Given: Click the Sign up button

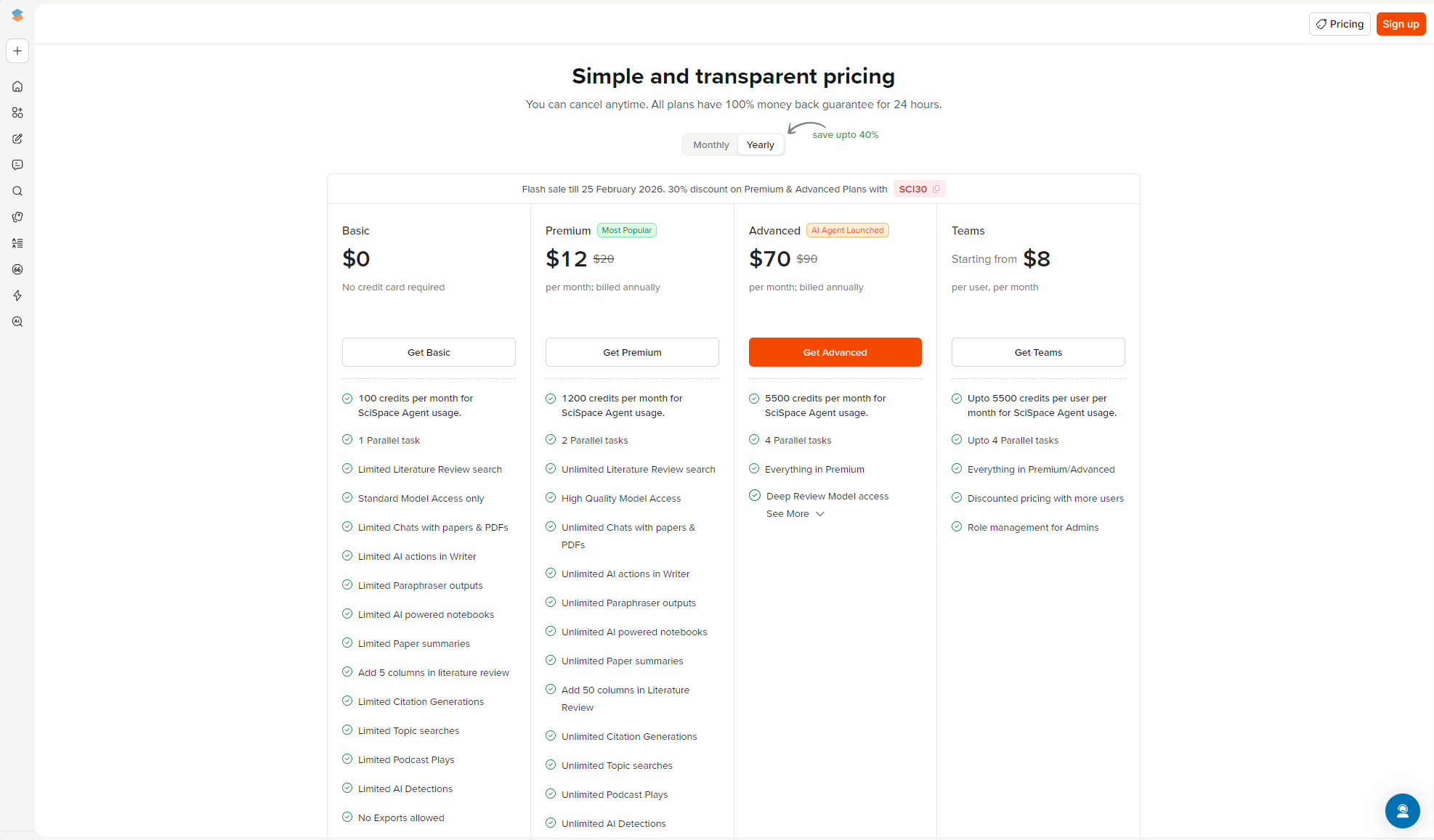Looking at the screenshot, I should coord(1401,24).
